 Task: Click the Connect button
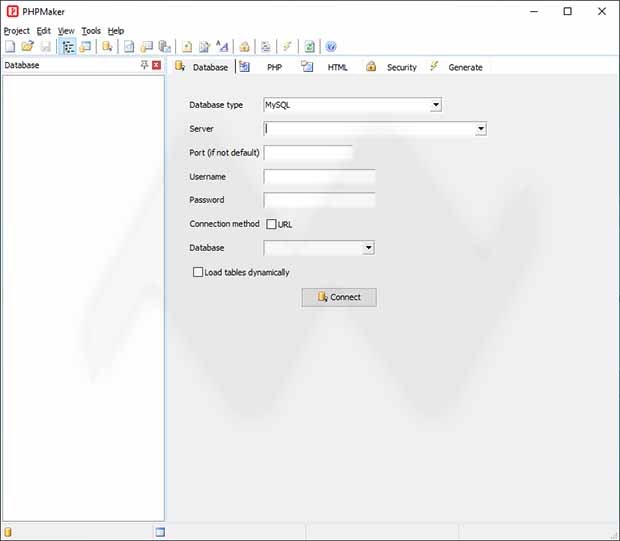339,297
